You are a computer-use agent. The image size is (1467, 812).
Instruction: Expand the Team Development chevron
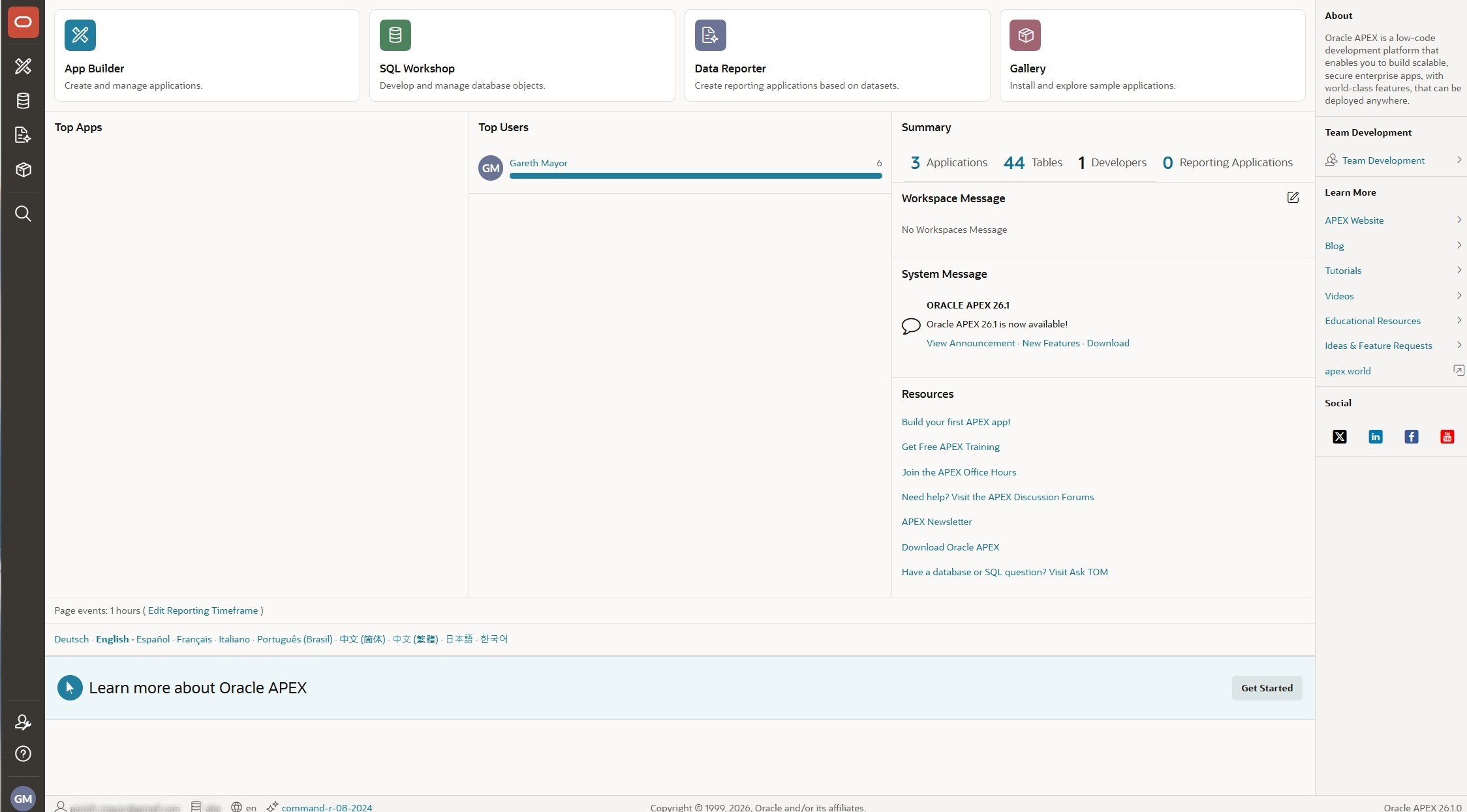[x=1459, y=160]
